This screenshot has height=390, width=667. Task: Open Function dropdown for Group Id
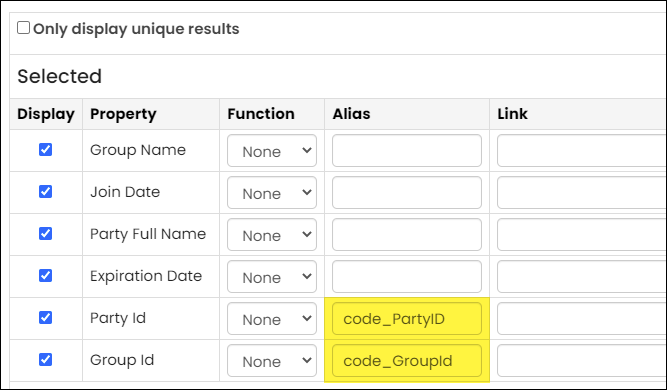point(272,361)
